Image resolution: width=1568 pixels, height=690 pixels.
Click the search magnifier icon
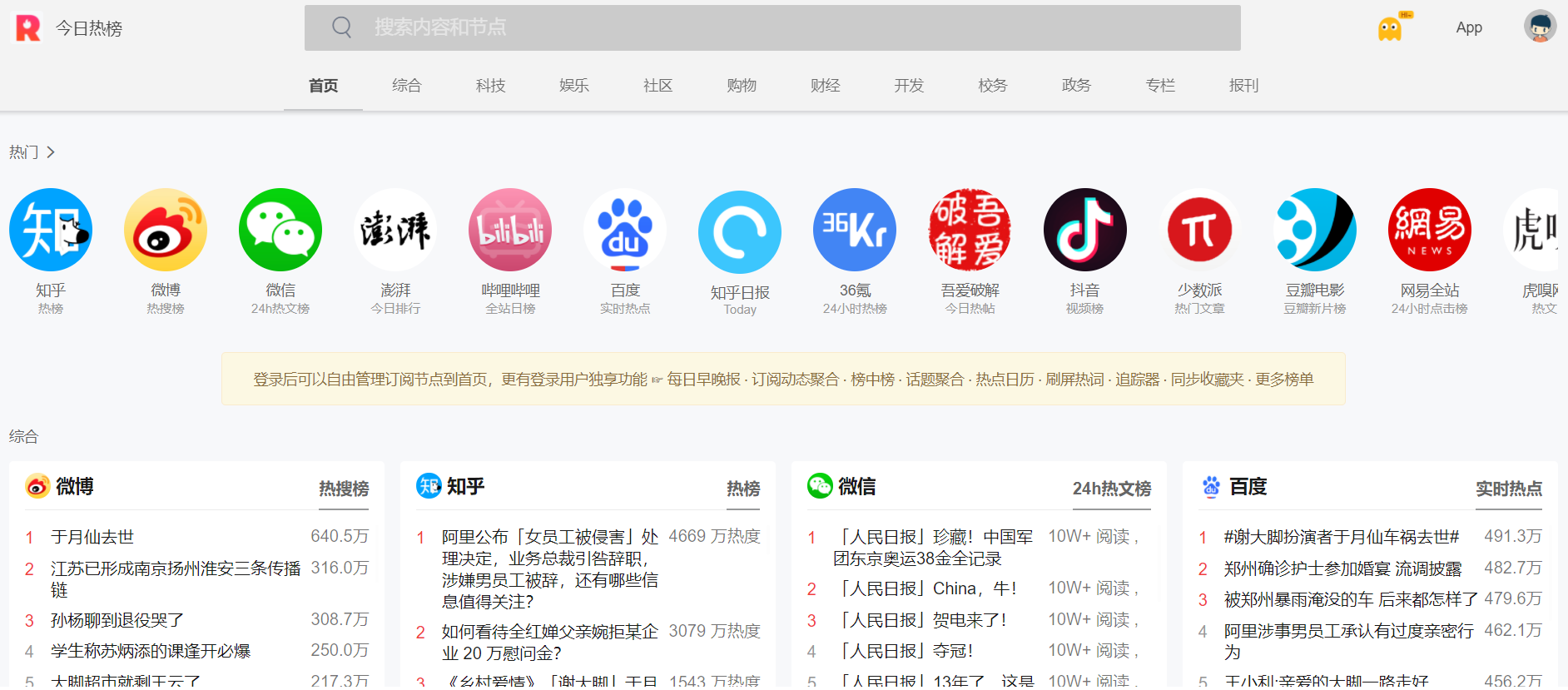click(341, 27)
